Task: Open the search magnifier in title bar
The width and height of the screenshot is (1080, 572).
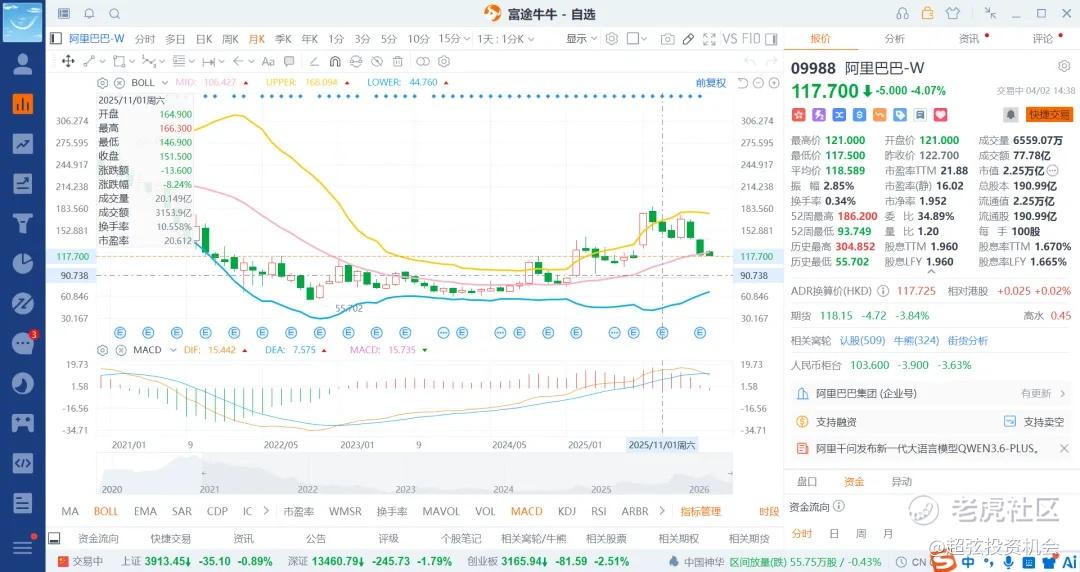Action: tap(114, 14)
